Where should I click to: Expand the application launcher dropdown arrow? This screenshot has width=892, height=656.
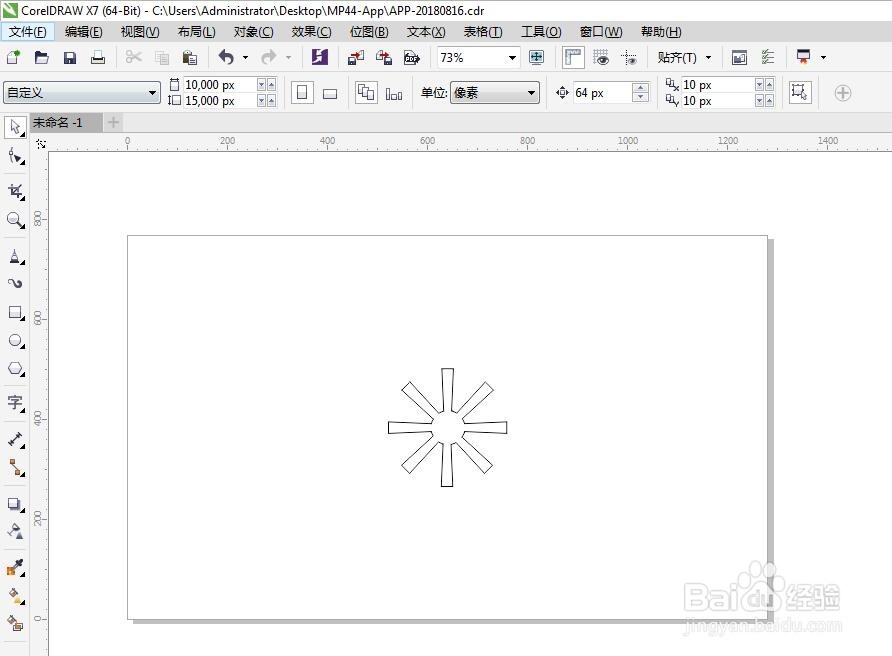(823, 57)
